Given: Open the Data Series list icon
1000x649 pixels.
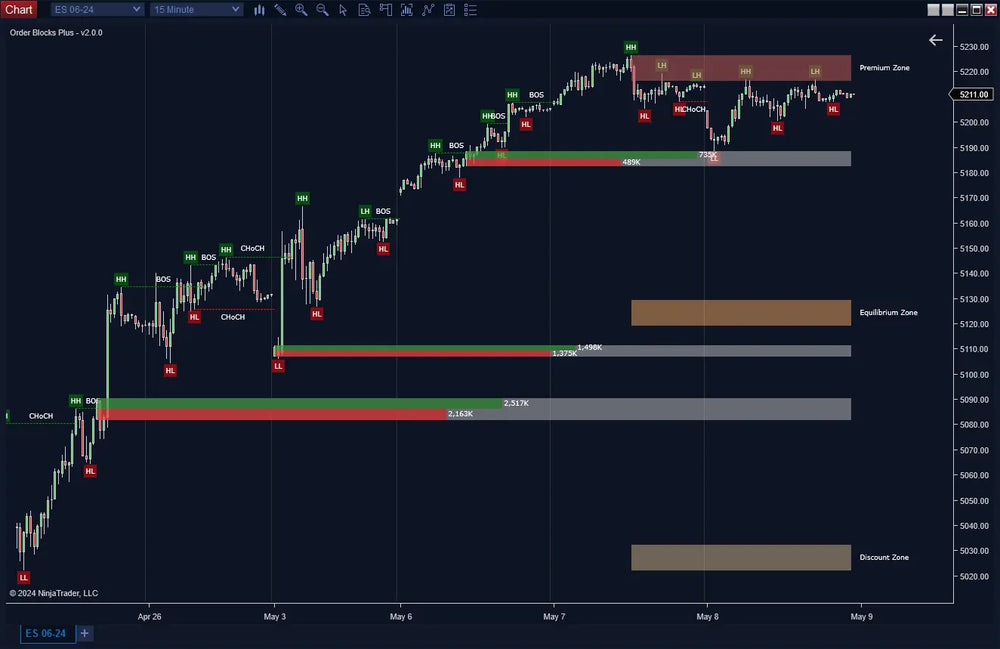Looking at the screenshot, I should [470, 10].
